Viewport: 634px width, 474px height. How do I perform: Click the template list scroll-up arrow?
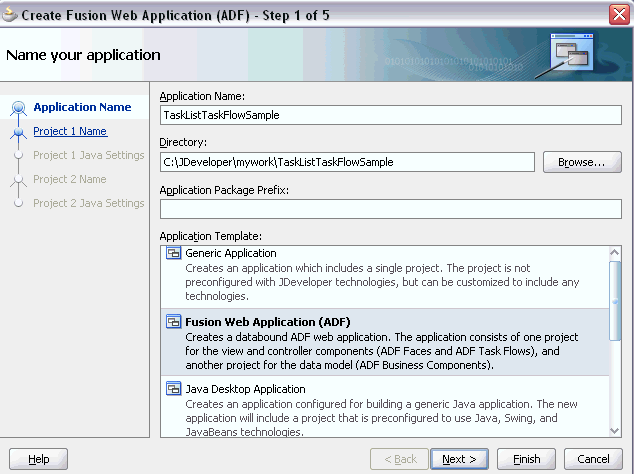tap(615, 252)
